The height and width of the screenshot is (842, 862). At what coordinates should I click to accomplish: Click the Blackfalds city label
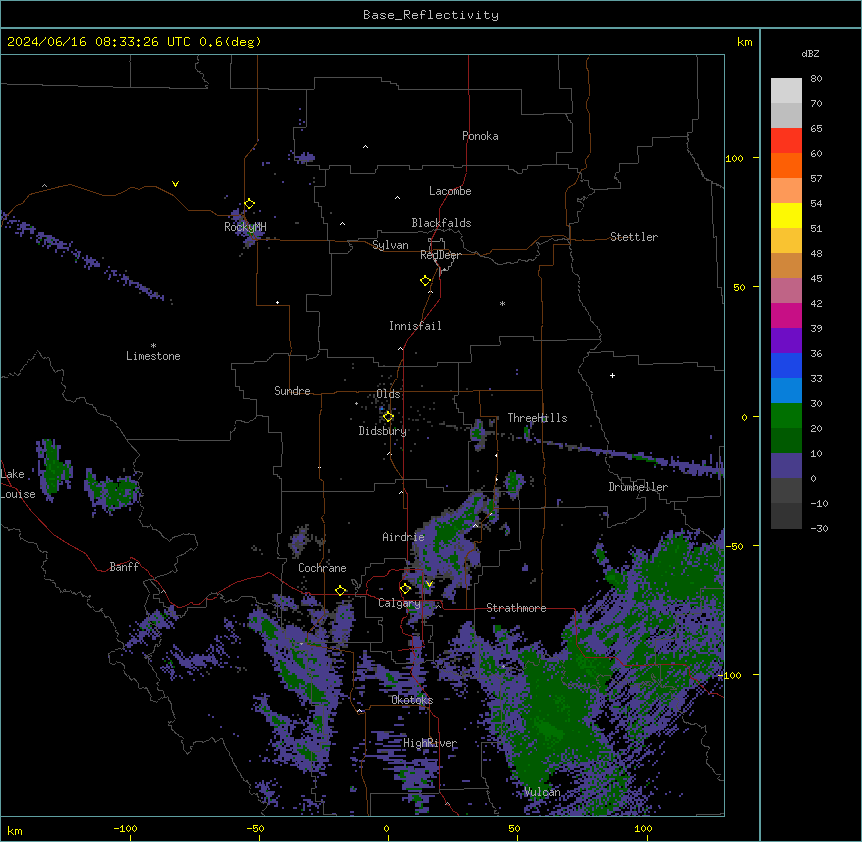tap(441, 223)
